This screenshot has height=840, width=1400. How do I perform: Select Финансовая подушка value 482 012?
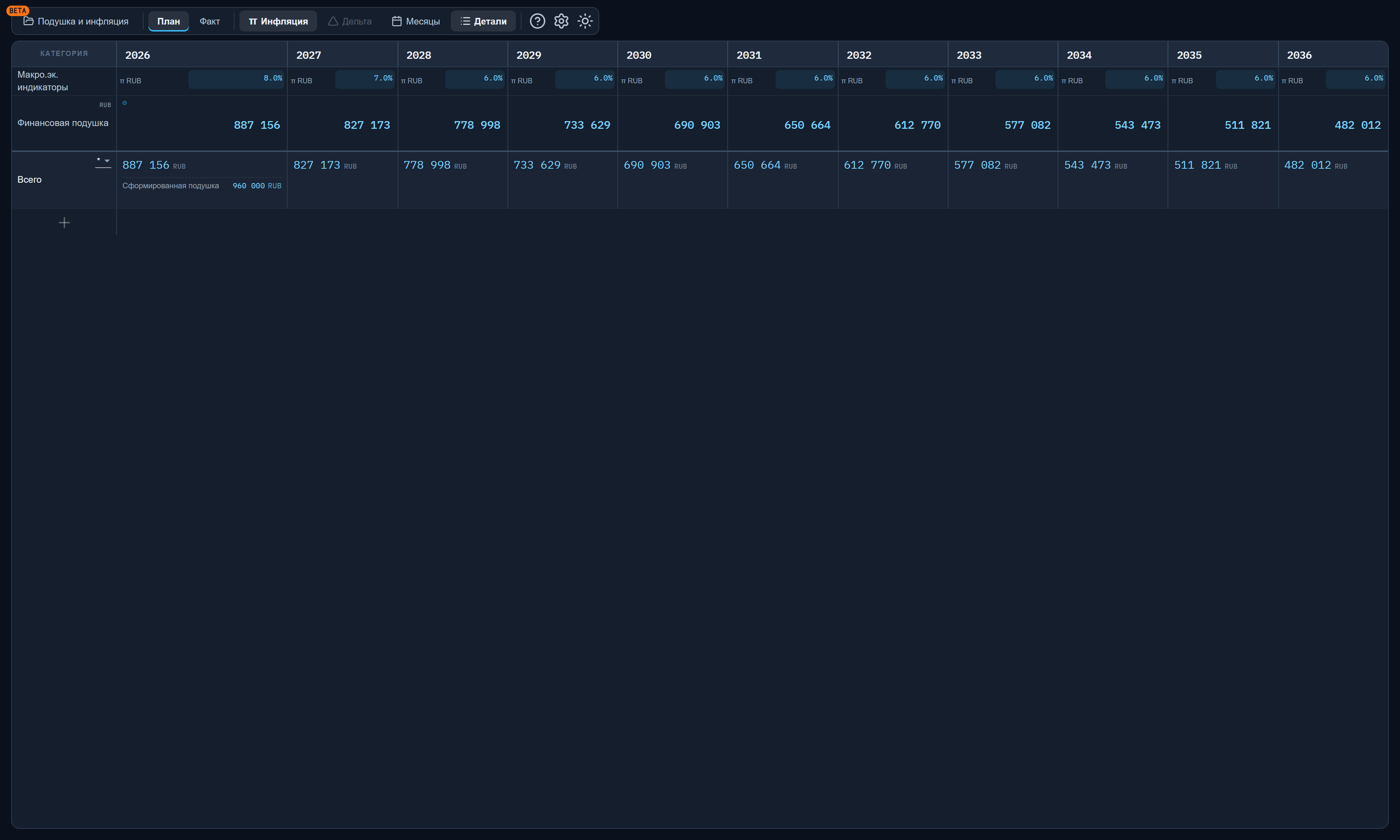click(x=1358, y=125)
